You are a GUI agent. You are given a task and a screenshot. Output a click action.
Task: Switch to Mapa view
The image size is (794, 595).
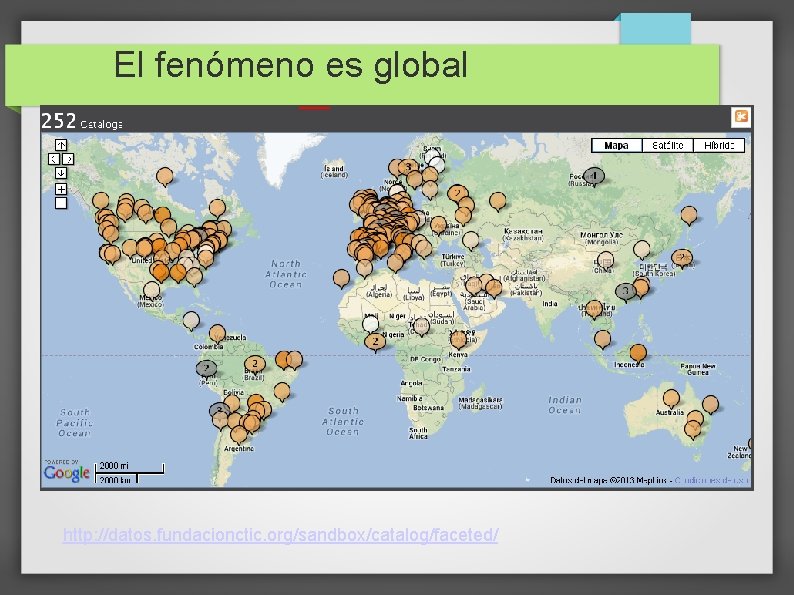616,145
